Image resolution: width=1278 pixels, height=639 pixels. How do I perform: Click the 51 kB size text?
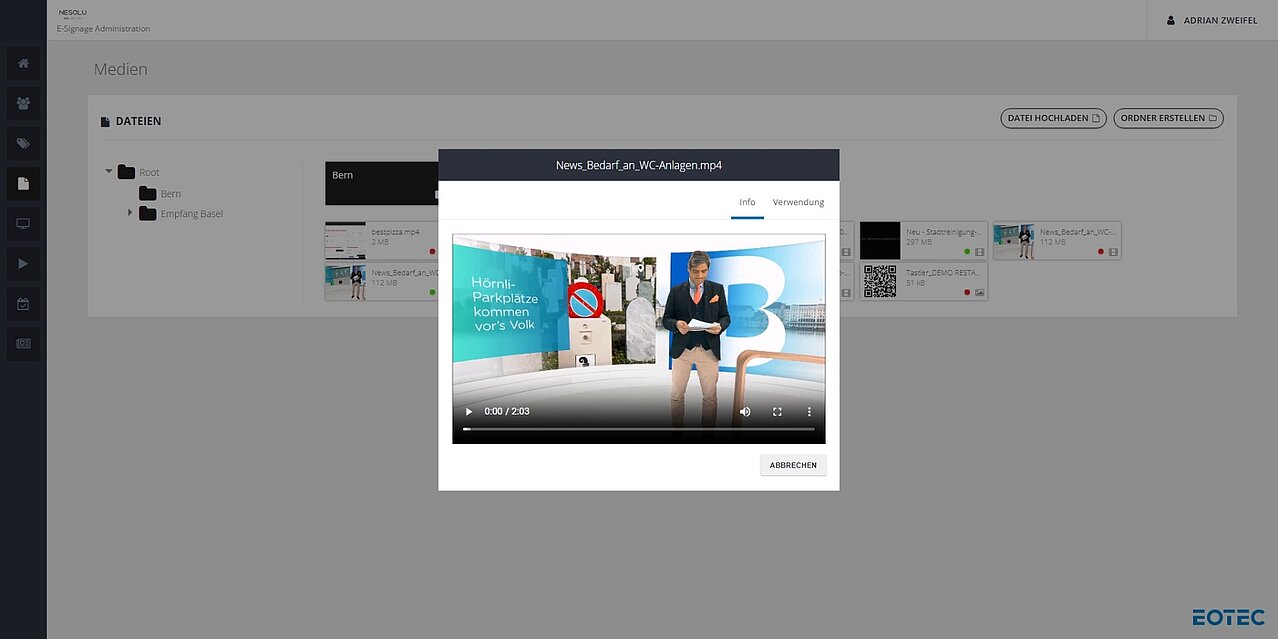tap(916, 283)
